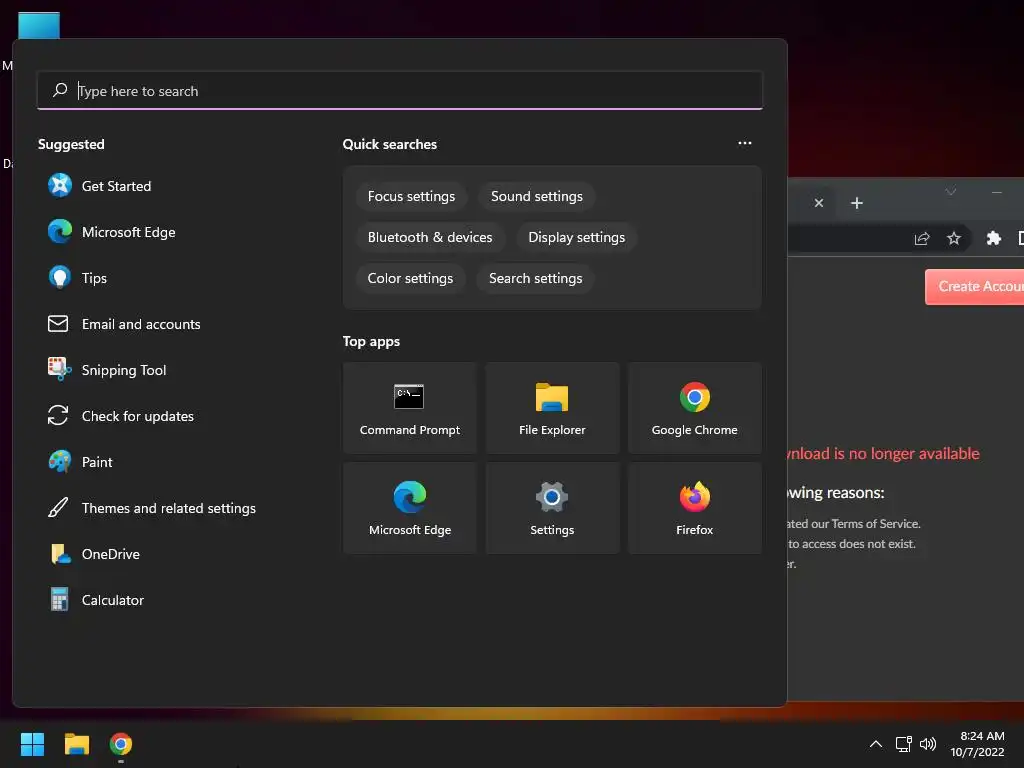Open the network tray icon
Image resolution: width=1024 pixels, height=768 pixels.
point(903,744)
